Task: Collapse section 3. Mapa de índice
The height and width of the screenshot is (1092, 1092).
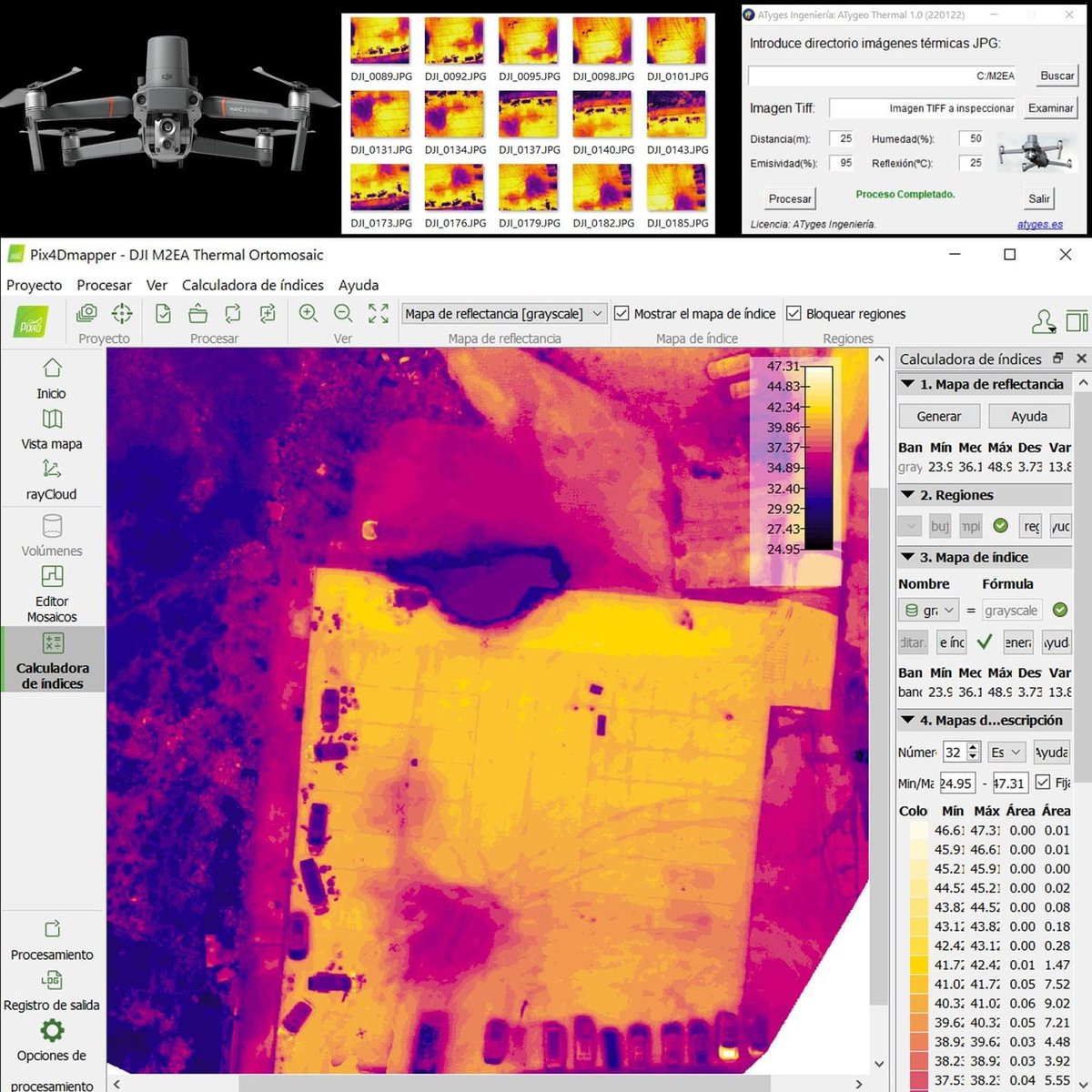Action: coord(907,557)
